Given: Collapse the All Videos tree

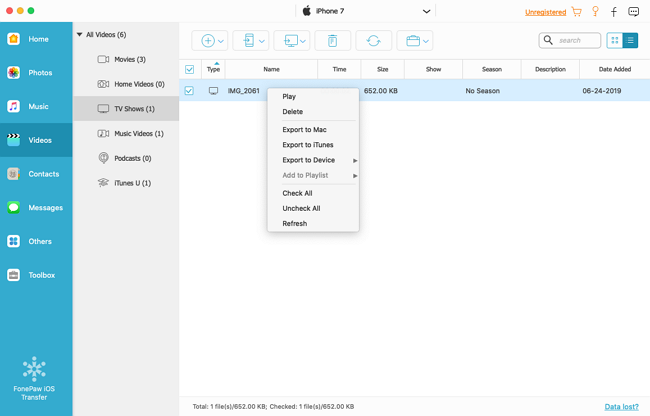Looking at the screenshot, I should click(x=79, y=35).
